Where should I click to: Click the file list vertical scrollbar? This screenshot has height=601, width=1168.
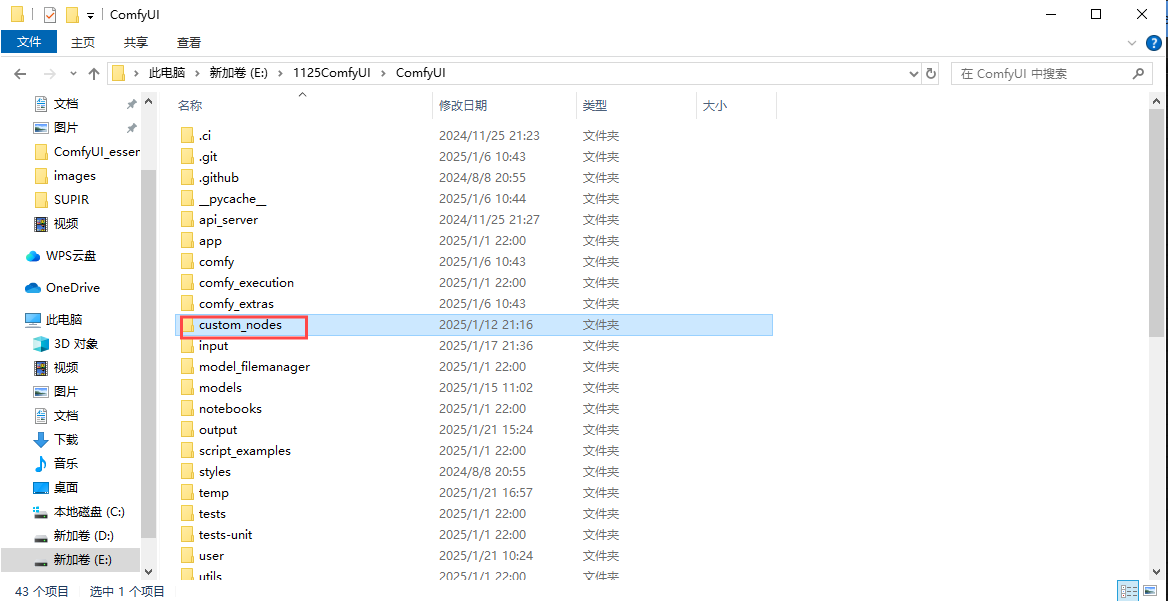[x=1156, y=300]
